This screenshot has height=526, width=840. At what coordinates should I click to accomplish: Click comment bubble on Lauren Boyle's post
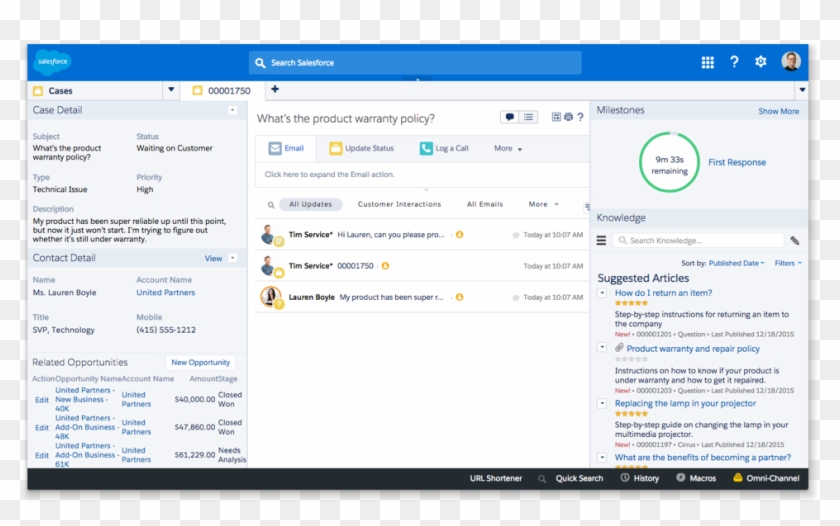pos(515,297)
